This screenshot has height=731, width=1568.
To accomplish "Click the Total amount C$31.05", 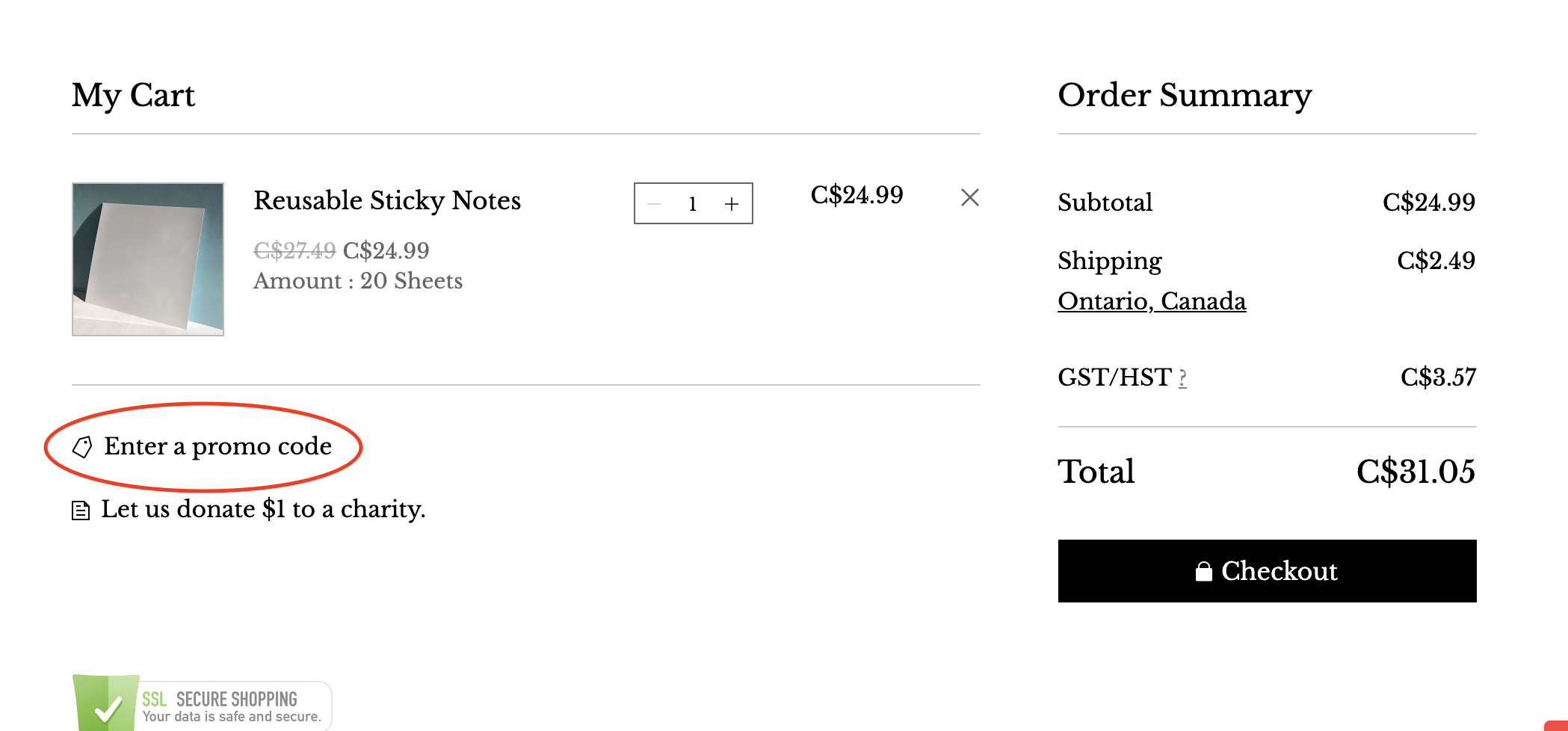I will (x=1416, y=472).
